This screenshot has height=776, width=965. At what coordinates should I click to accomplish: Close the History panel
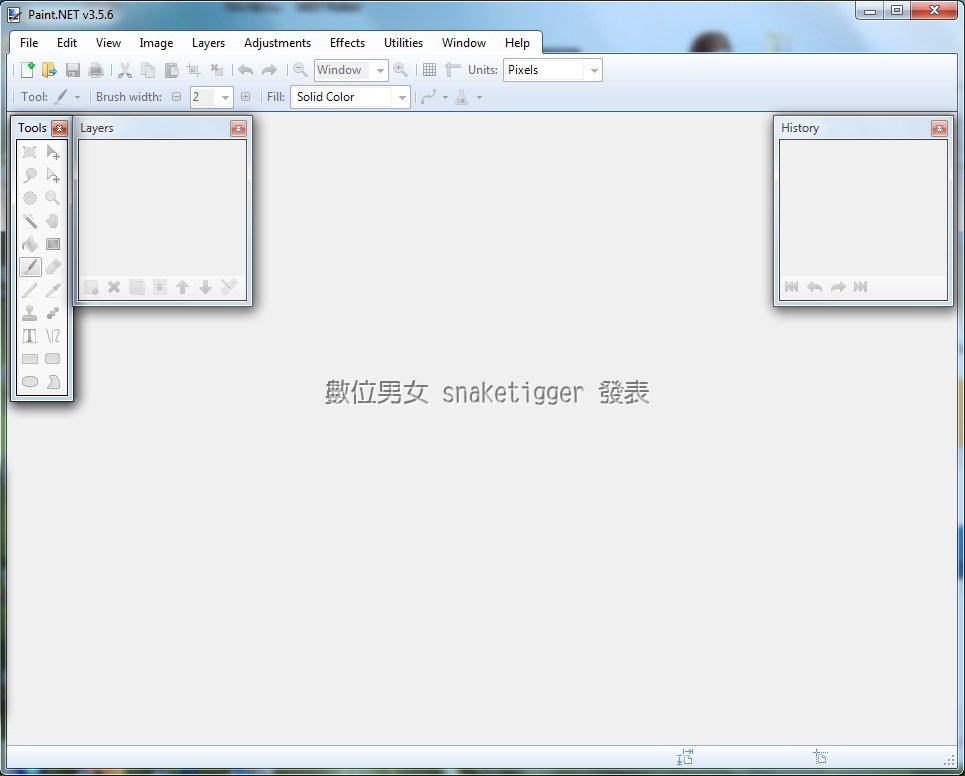939,128
